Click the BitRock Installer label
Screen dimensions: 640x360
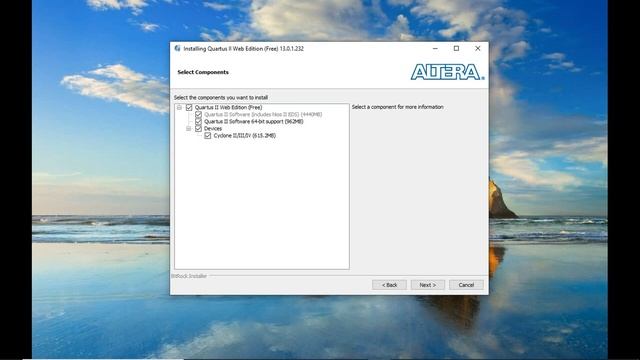189,276
